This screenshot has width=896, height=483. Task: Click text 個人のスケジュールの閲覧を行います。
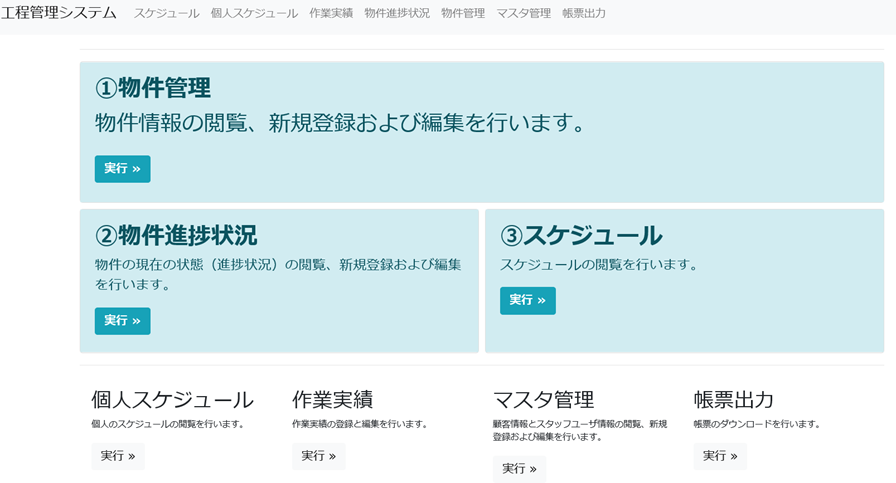[168, 424]
